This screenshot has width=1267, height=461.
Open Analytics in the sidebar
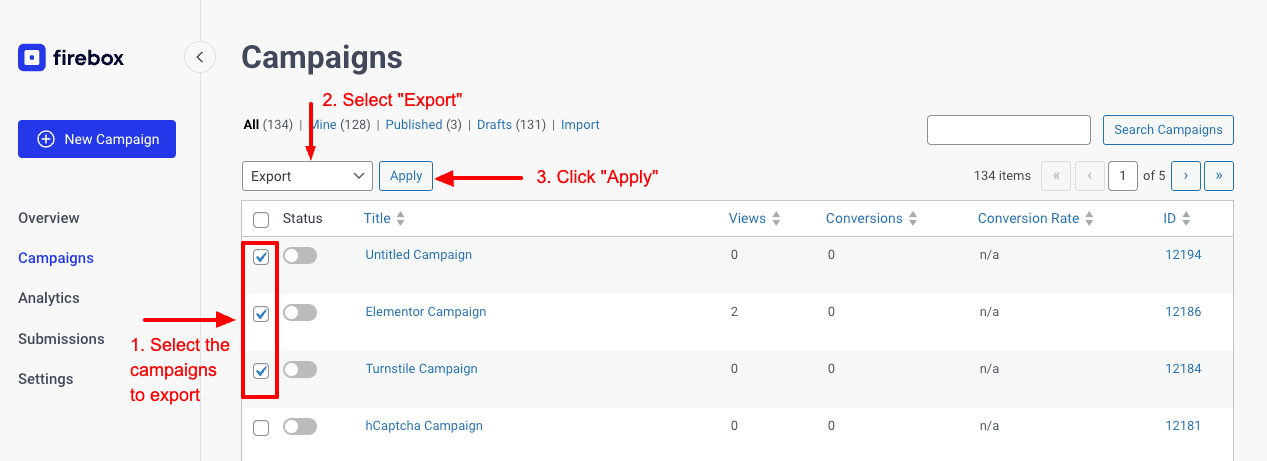(x=48, y=298)
